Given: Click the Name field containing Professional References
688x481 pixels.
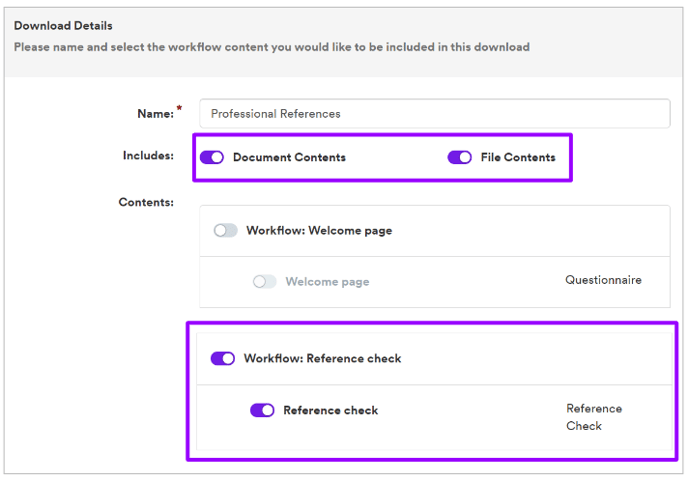Looking at the screenshot, I should coord(434,114).
